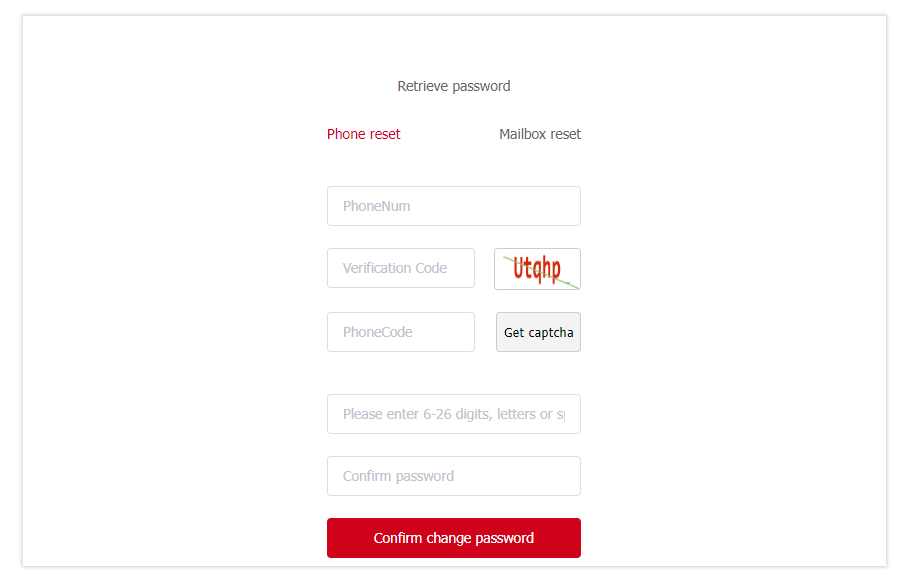Image resolution: width=916 pixels, height=570 pixels.
Task: Request an SMS code via Get captcha
Action: pos(538,332)
